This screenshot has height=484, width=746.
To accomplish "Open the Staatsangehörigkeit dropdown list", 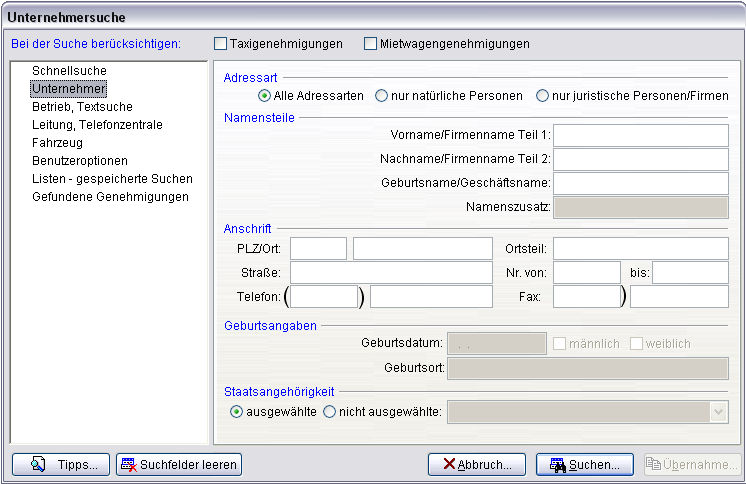I will (718, 412).
